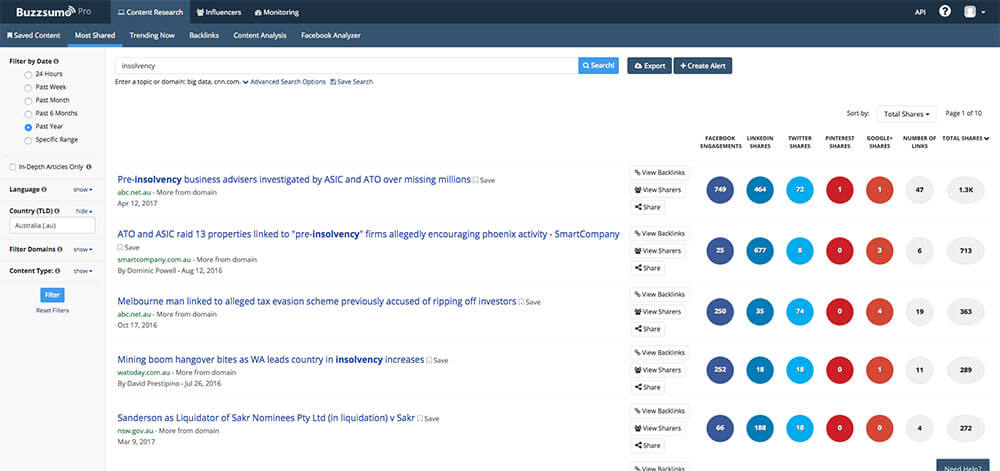Click the info icon next to Filter by Date
The image size is (1000, 471).
click(57, 62)
